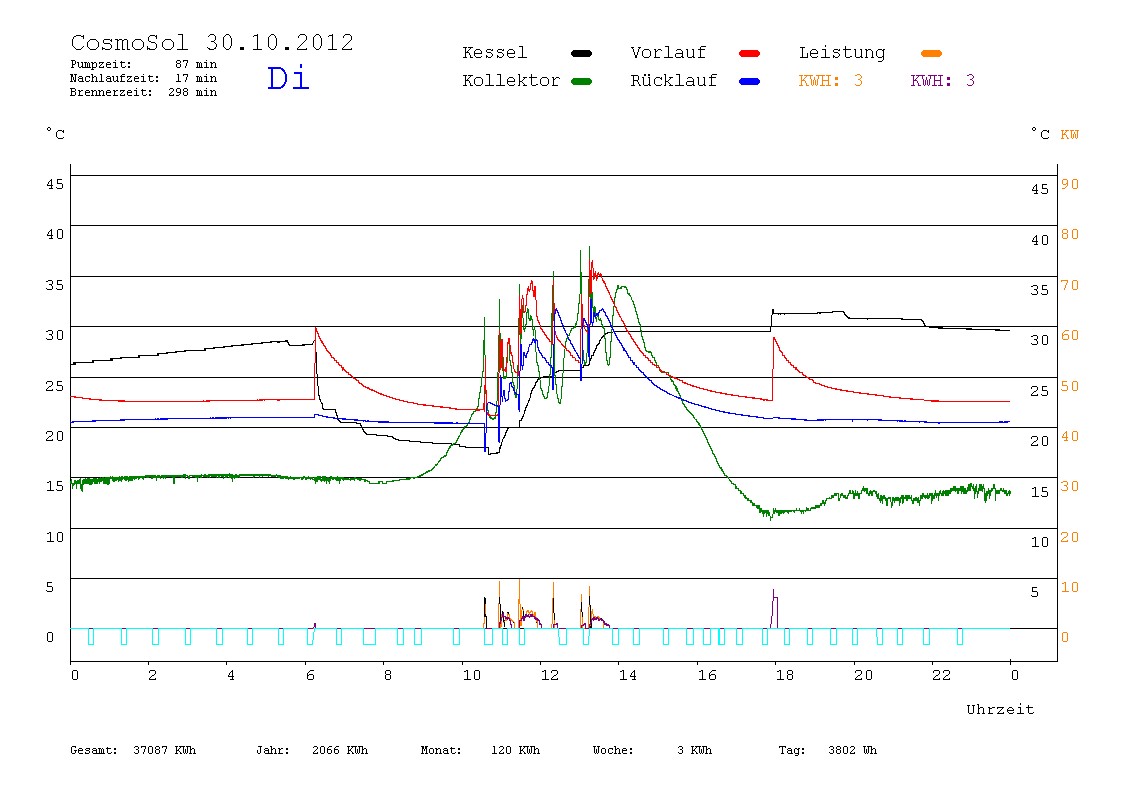This screenshot has width=1148, height=812.
Task: Click the '6' hour tick label
Action: click(x=310, y=675)
